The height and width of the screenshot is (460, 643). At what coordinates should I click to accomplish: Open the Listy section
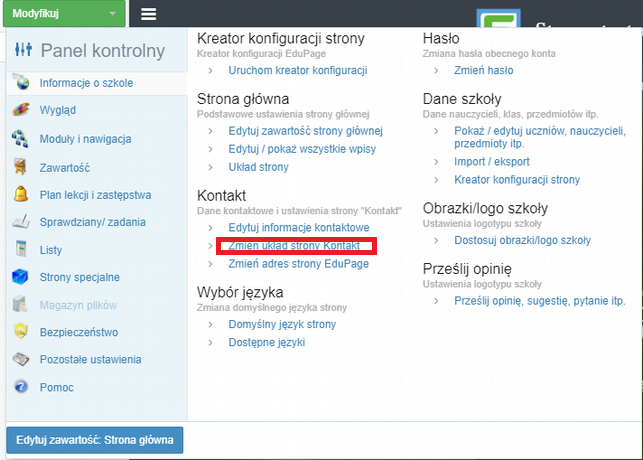click(x=50, y=250)
